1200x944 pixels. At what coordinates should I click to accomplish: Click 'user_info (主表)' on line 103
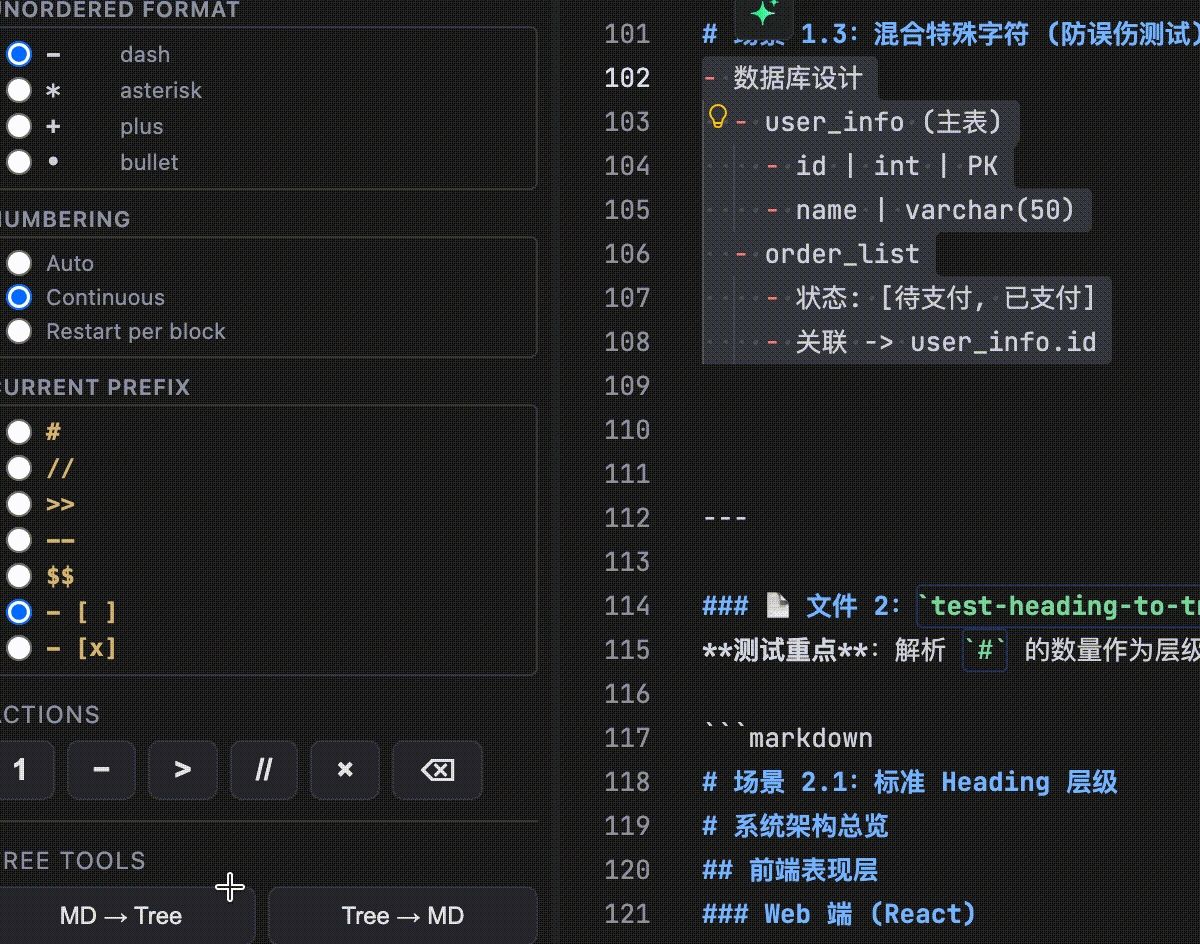[x=883, y=122]
